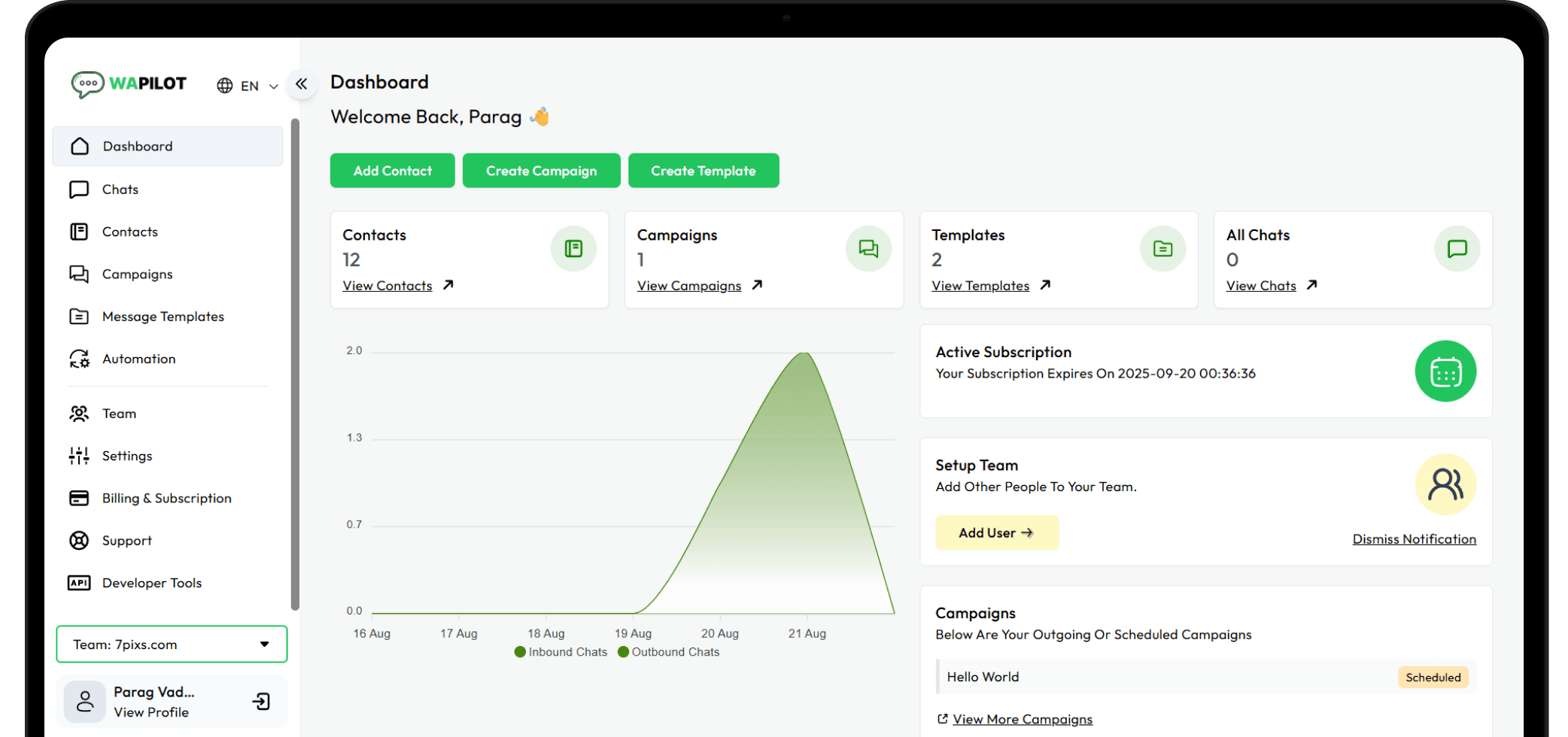The height and width of the screenshot is (737, 1568).
Task: Open Chats menu item
Action: pos(120,190)
